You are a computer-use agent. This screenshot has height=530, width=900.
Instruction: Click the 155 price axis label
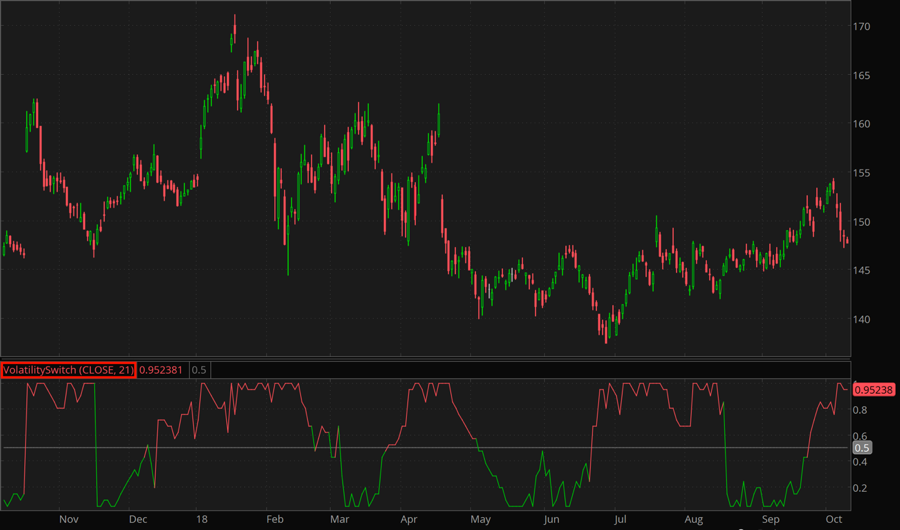coord(862,174)
